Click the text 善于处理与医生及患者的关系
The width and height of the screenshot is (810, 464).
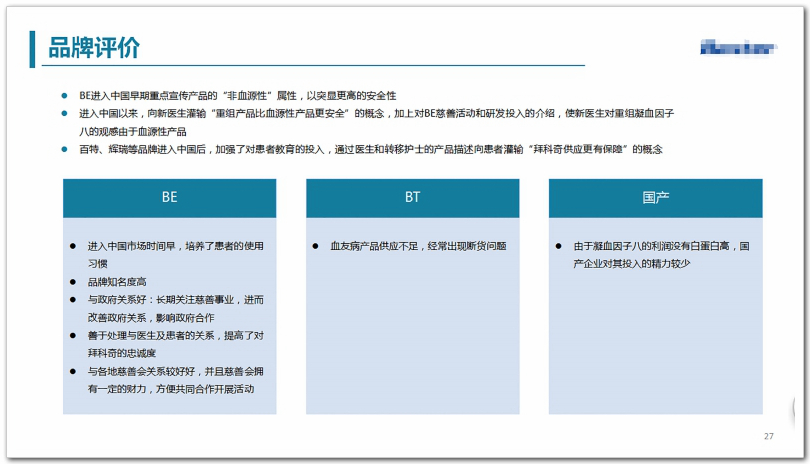point(151,335)
